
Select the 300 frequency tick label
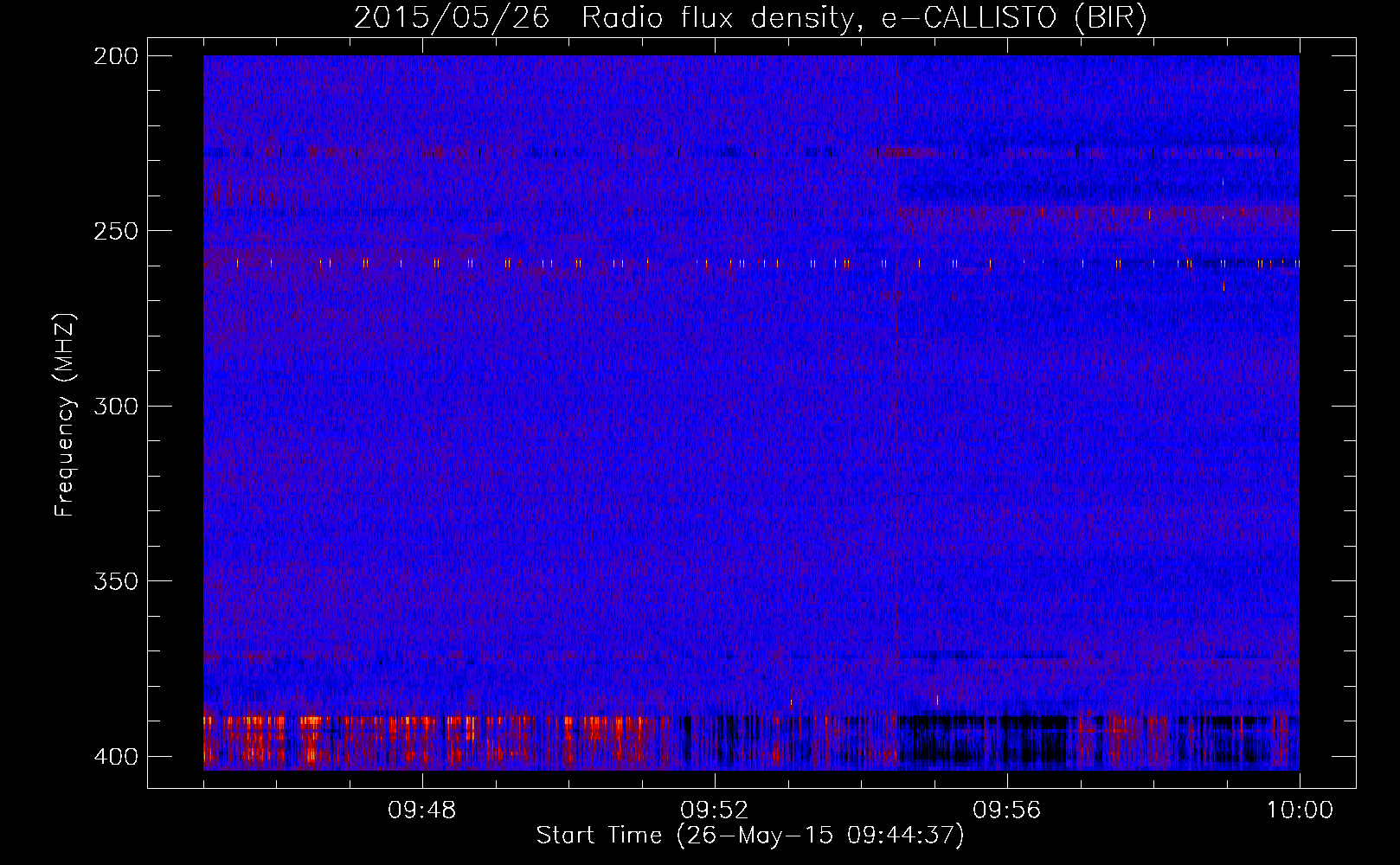(x=115, y=406)
